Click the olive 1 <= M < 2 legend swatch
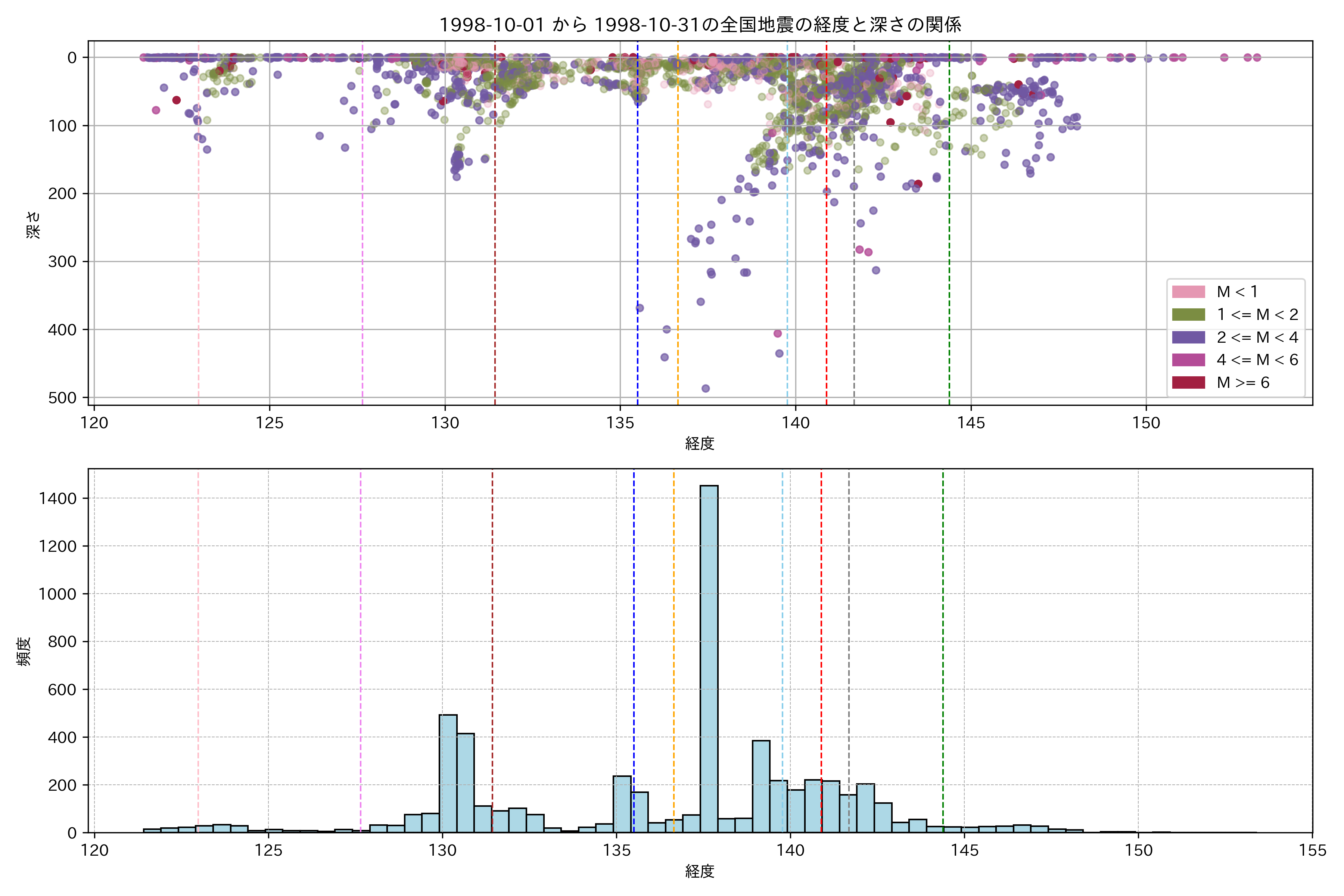 tap(1188, 315)
